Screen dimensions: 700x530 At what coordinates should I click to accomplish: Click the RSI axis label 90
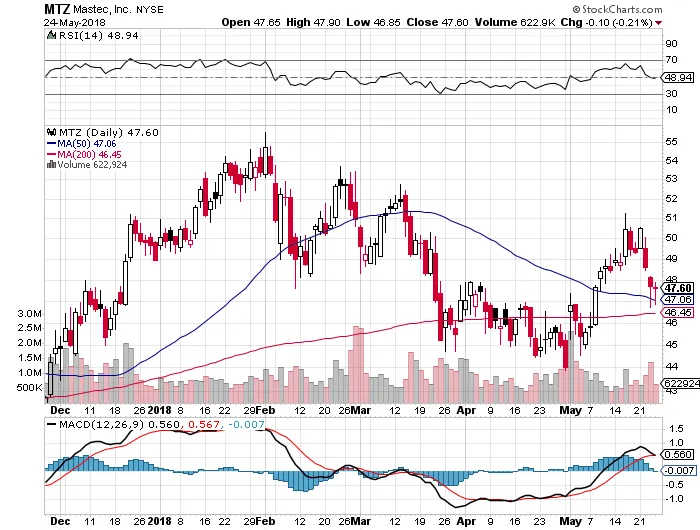tap(671, 44)
